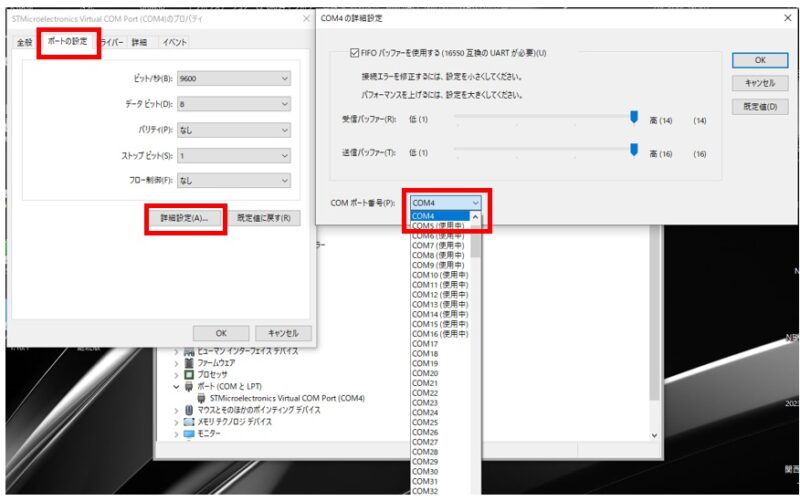Screen dimensions: 800x501
Task: Click the STMicroelectronics Virtual COM Port device icon
Action: coord(201,398)
